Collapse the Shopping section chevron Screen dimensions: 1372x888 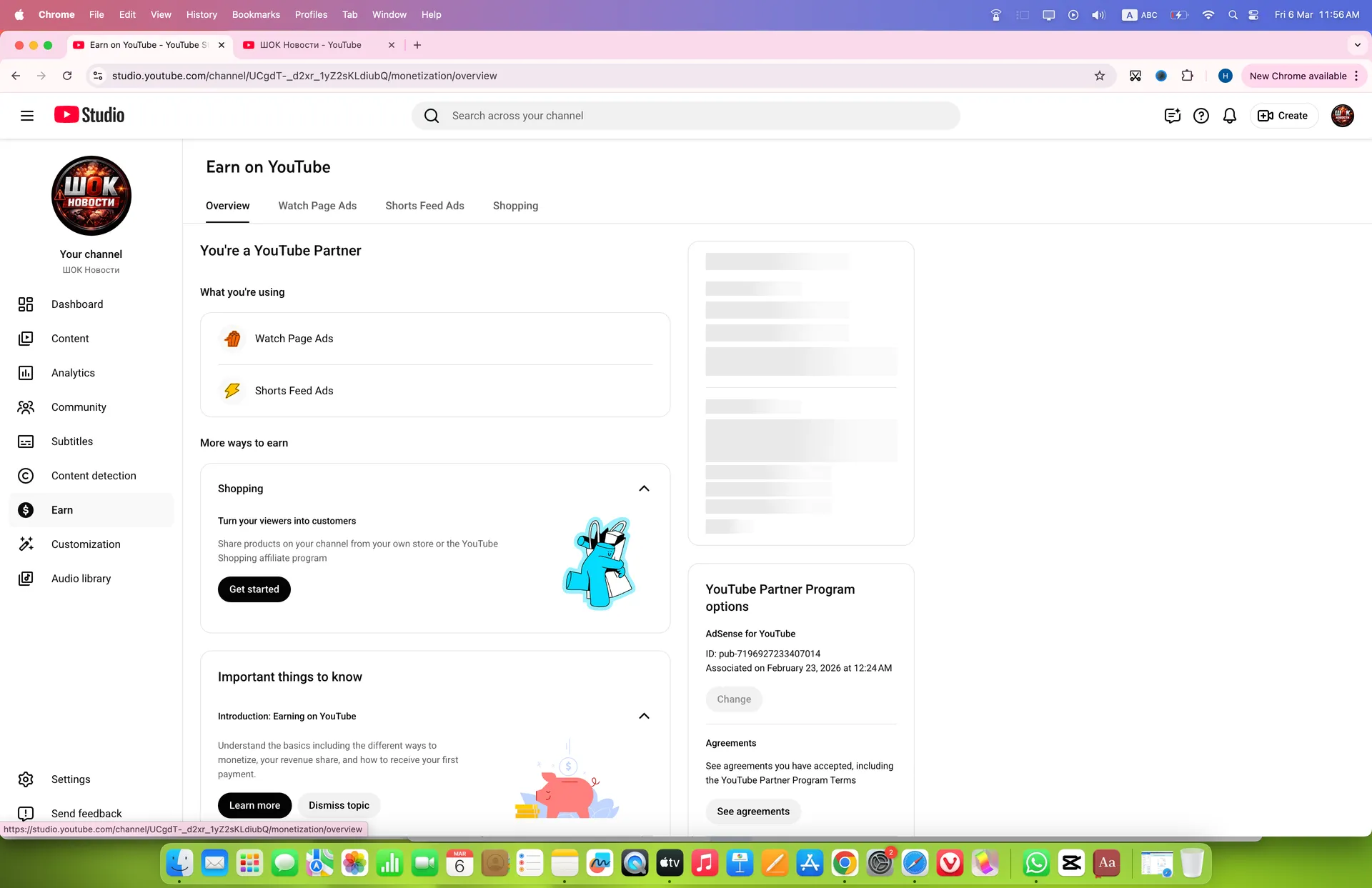click(644, 489)
